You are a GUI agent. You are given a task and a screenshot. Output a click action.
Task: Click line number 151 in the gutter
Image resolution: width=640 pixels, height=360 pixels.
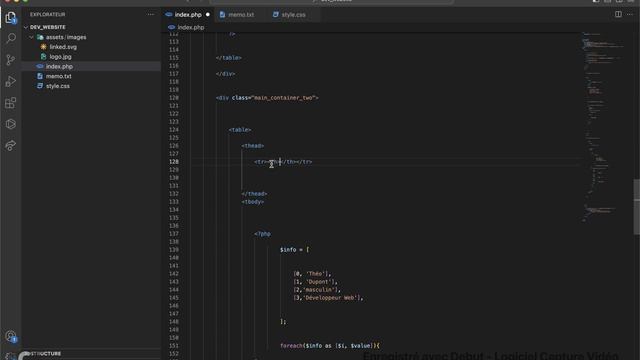(174, 346)
